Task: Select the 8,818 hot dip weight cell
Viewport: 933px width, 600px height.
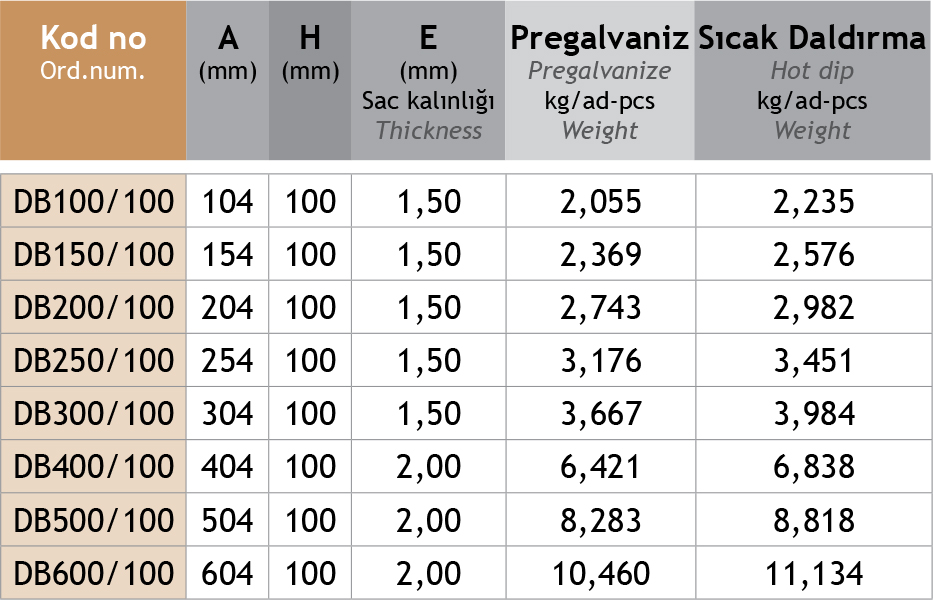Action: pos(813,520)
